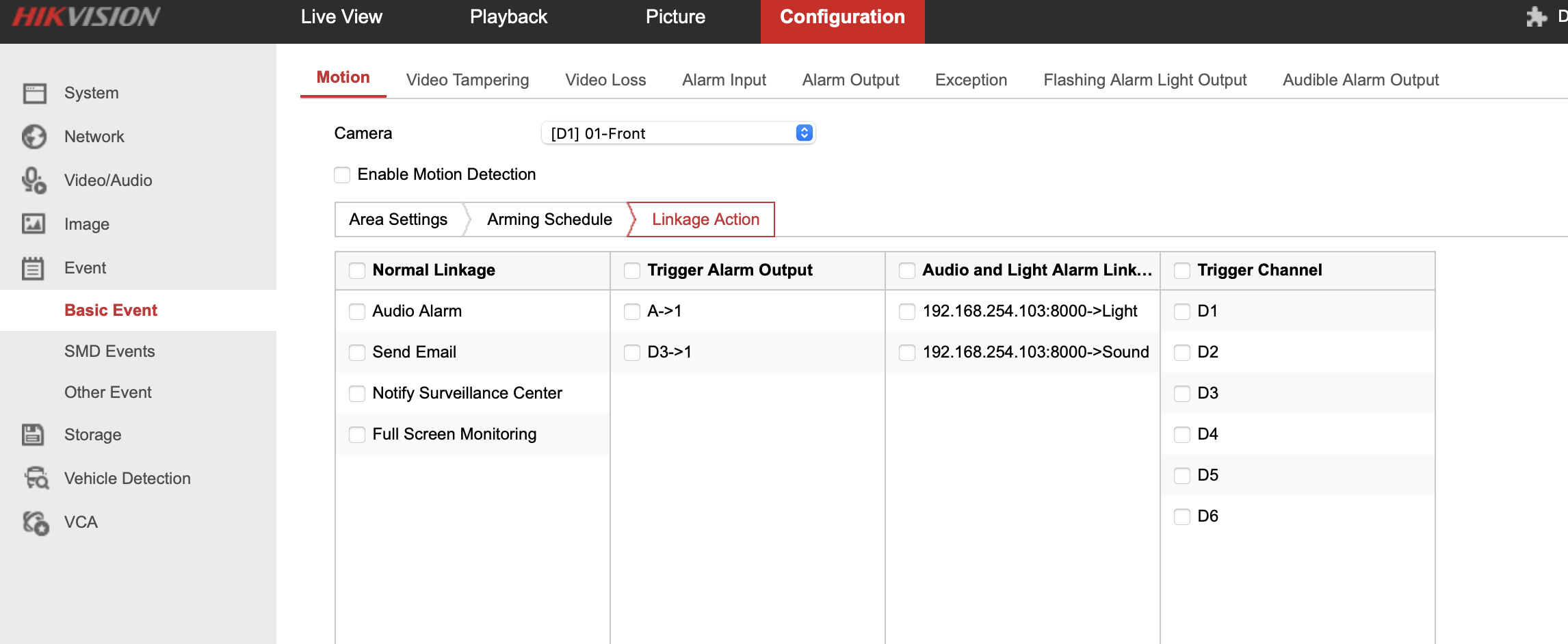The image size is (1568, 644).
Task: Expand the Normal Linkage header checkbox
Action: click(x=356, y=270)
